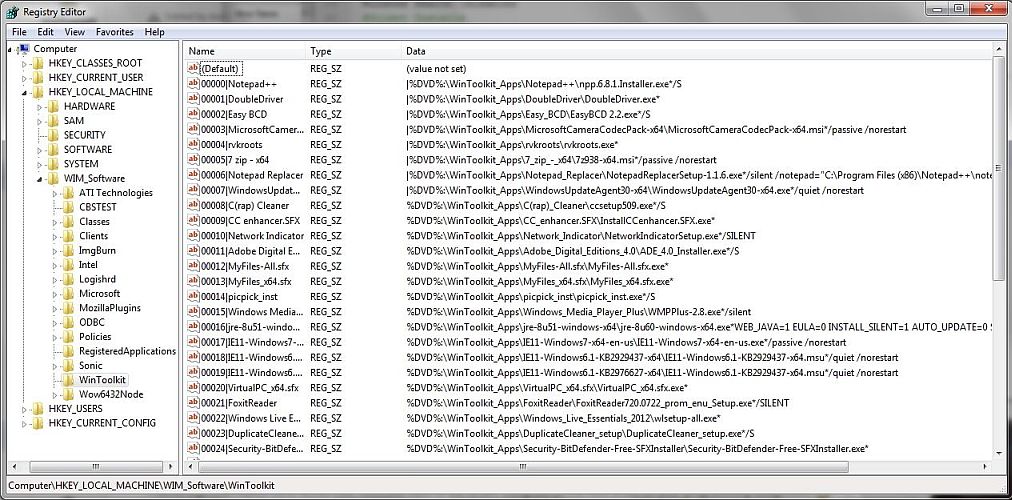The width and height of the screenshot is (1012, 500).
Task: Click HKEY_CURRENT_USER folder icon
Action: [x=39, y=77]
